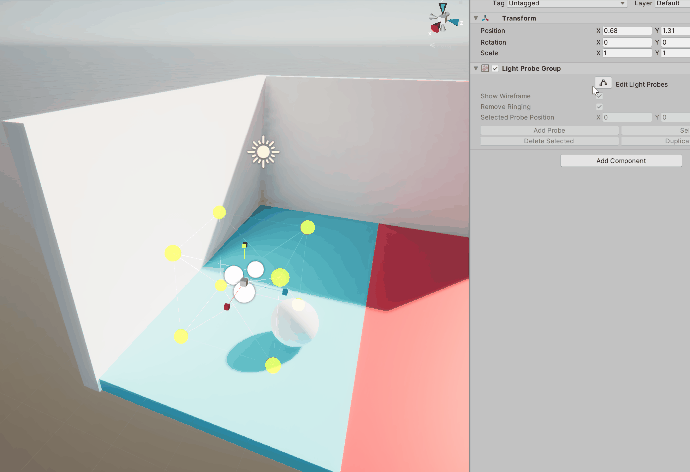
Task: Click the Scale X input field
Action: tap(627, 53)
